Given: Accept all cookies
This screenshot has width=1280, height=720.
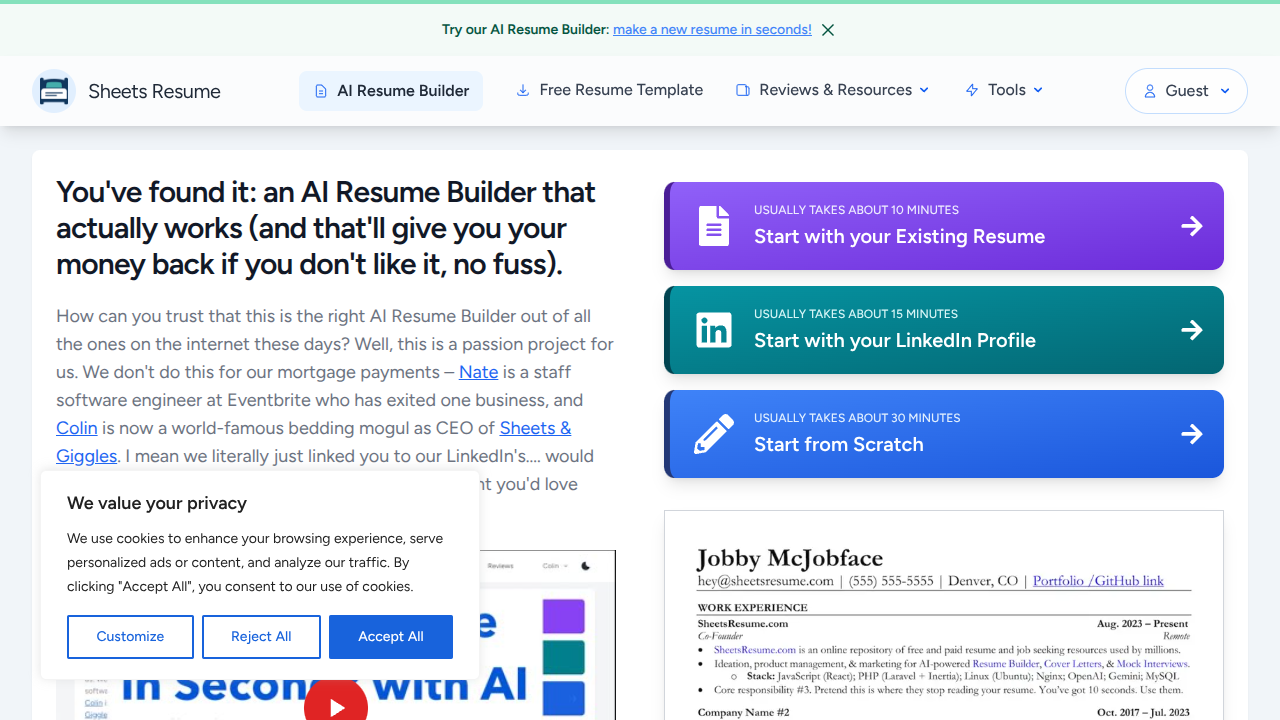Looking at the screenshot, I should pos(390,637).
